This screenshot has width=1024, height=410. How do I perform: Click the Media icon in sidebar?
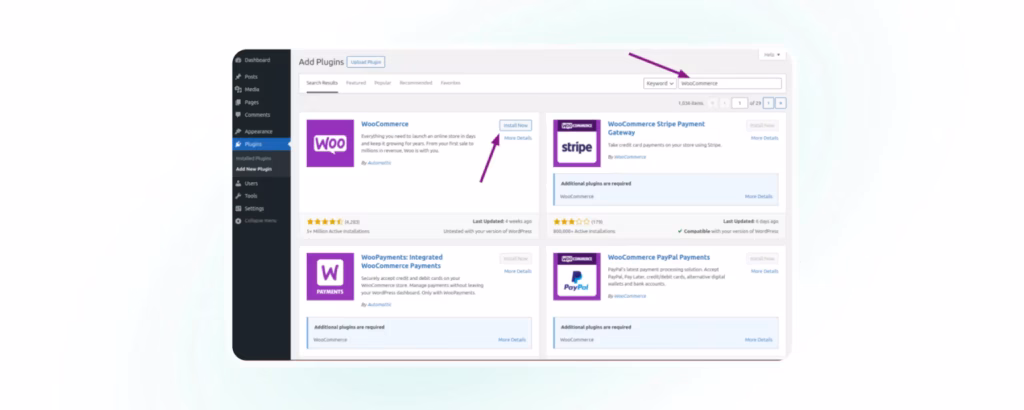tap(238, 89)
